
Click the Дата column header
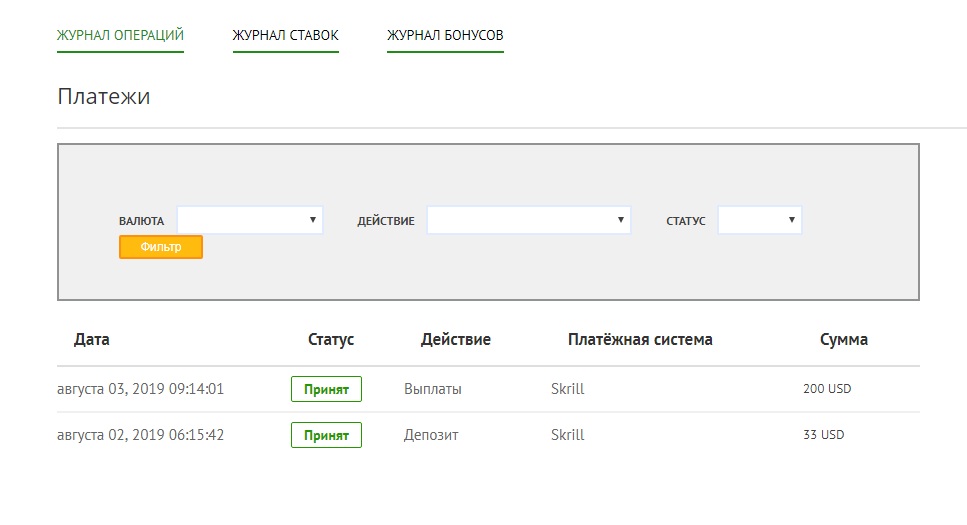[92, 340]
